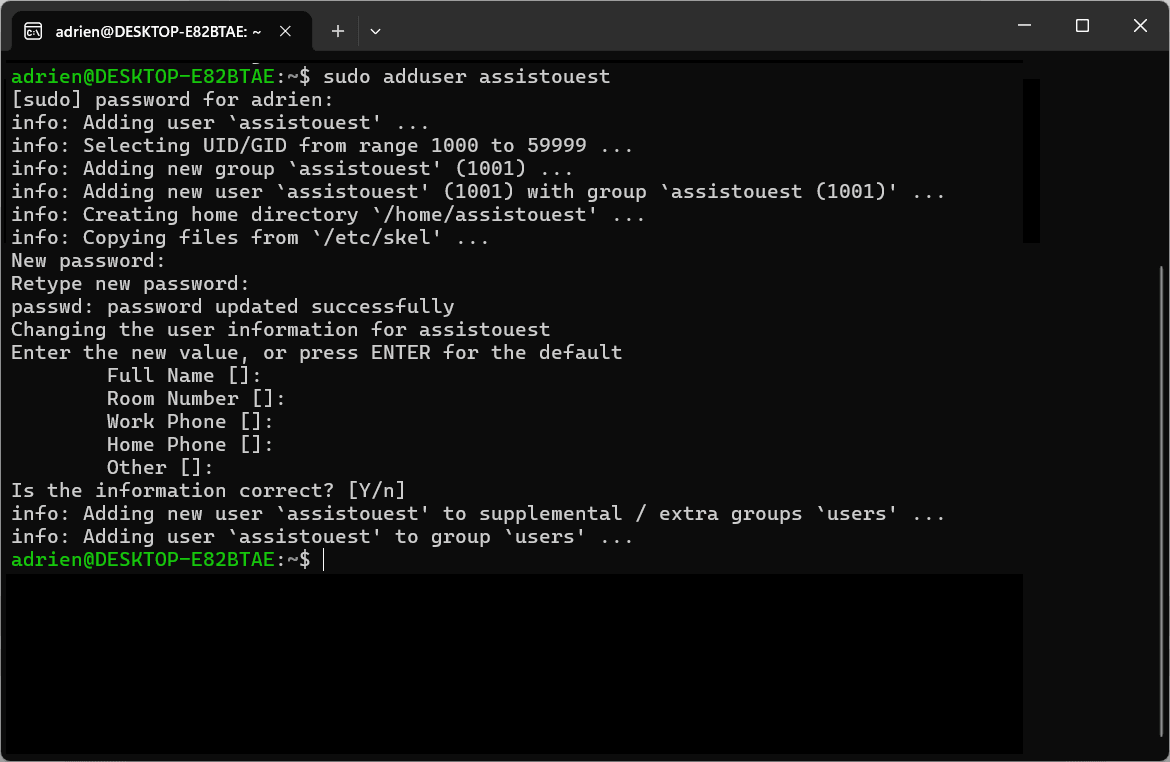The width and height of the screenshot is (1170, 762).
Task: Click 'Changing the user information for assistouest'
Action: point(281,330)
